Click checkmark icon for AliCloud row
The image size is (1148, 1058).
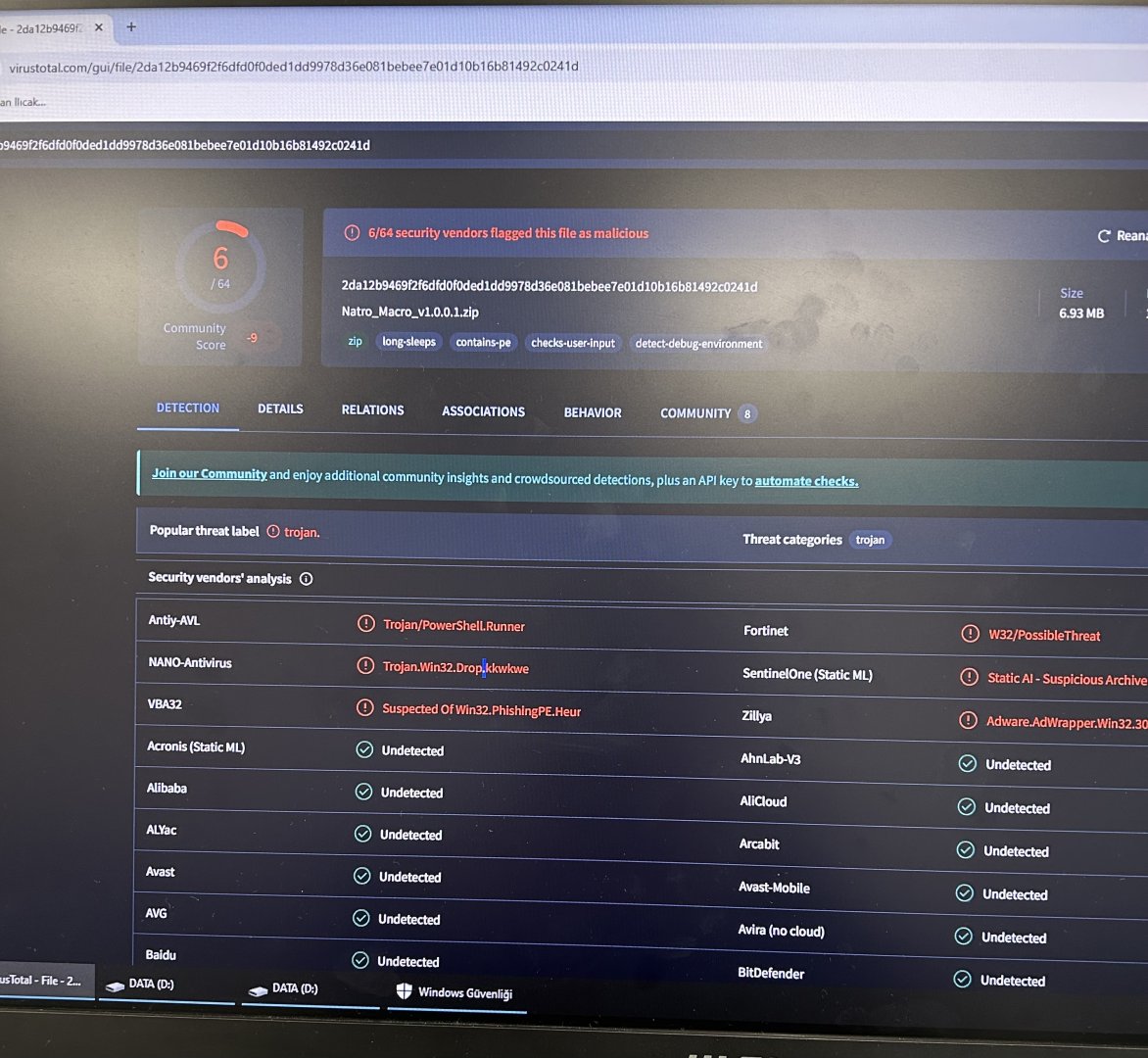967,807
